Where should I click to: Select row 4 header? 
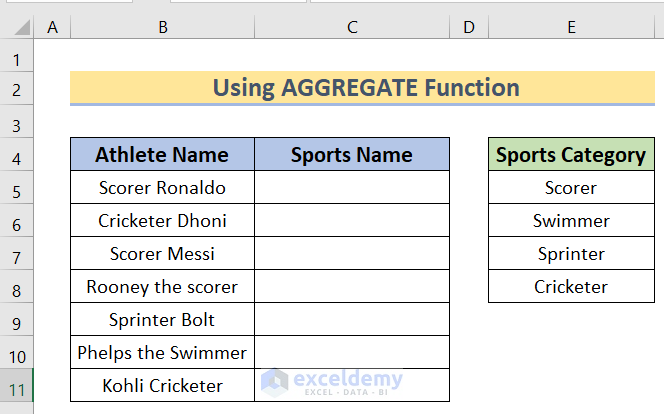point(17,155)
